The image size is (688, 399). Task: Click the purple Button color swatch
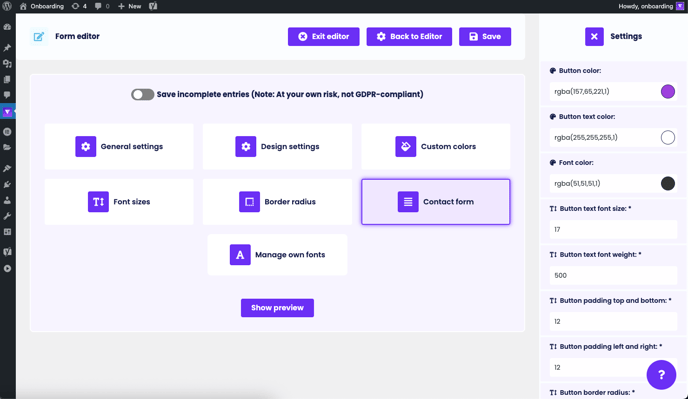pyautogui.click(x=667, y=91)
